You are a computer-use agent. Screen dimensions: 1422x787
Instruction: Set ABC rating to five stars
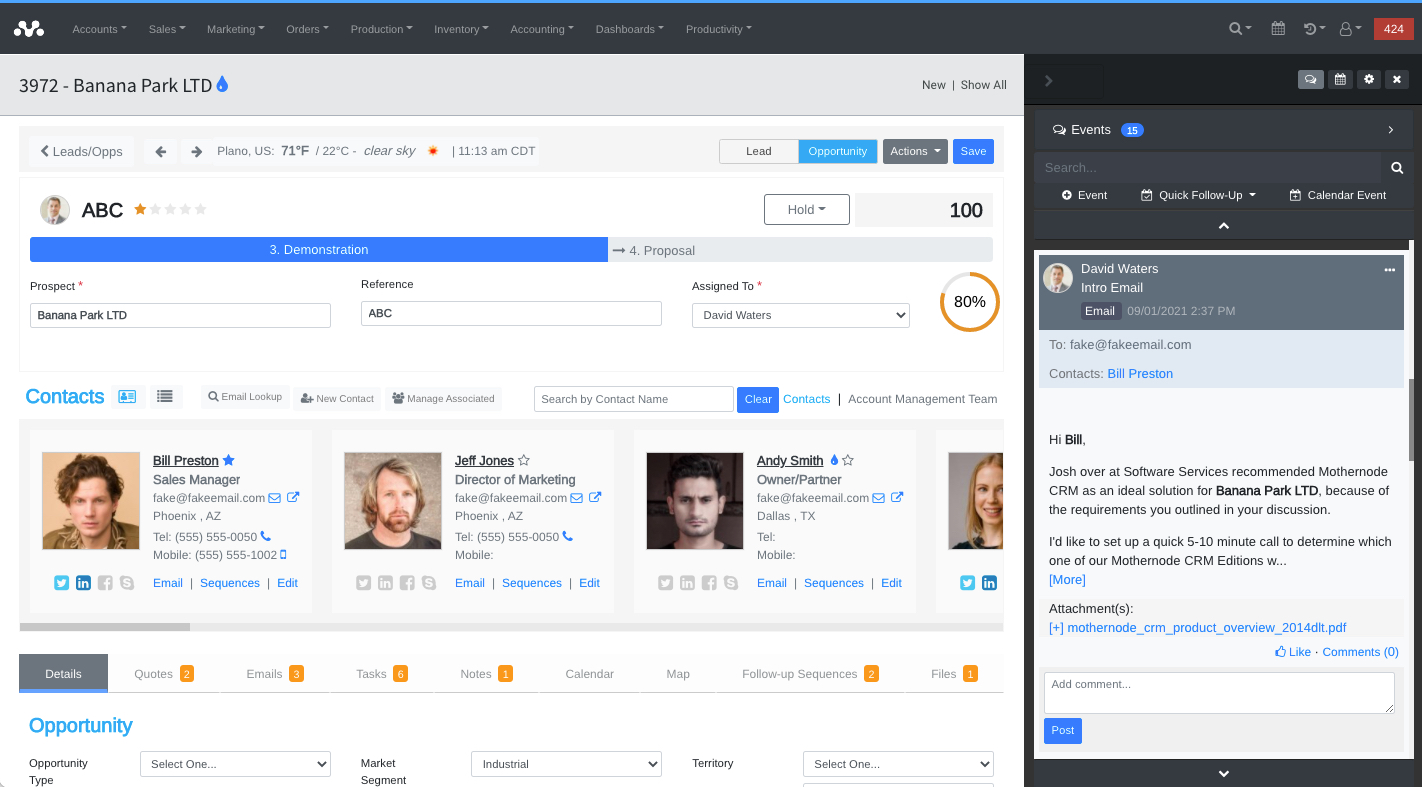(201, 209)
